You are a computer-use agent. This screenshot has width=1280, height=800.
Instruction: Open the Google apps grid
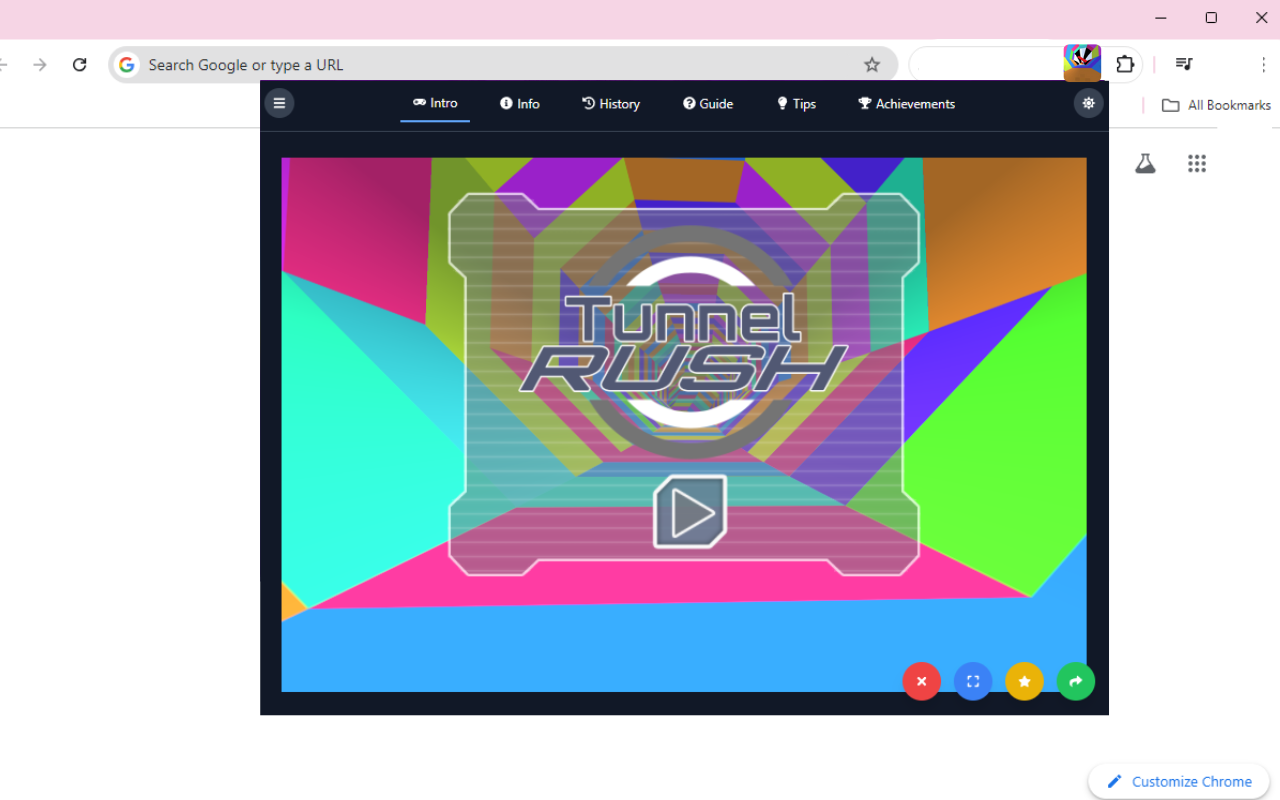pos(1197,163)
